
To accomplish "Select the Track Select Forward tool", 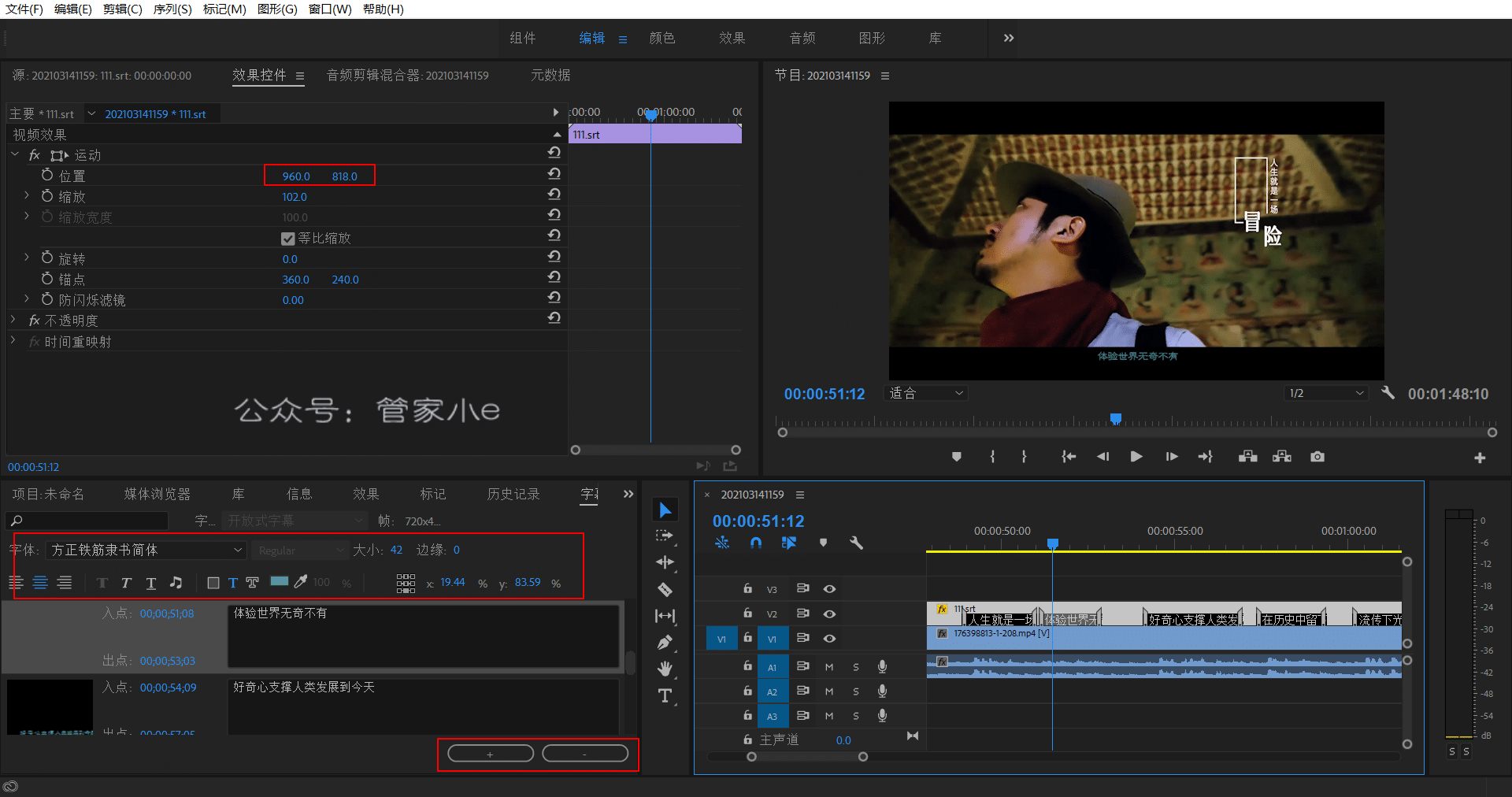I will (665, 536).
